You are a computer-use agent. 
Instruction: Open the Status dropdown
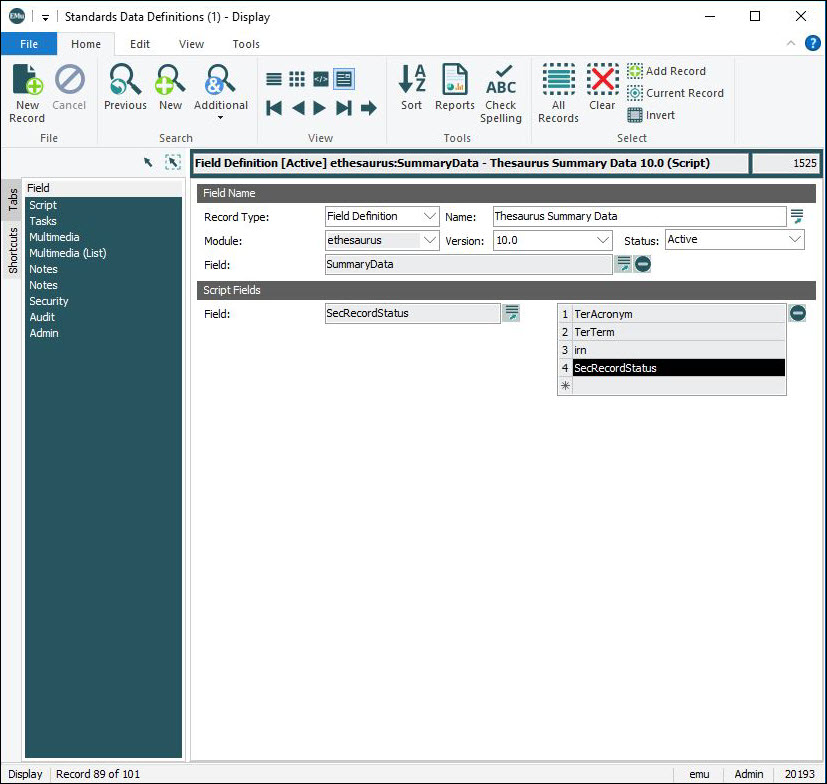794,240
